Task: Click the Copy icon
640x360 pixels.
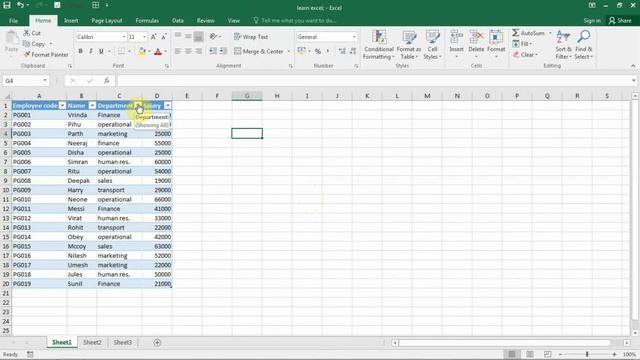Action: pos(27,44)
